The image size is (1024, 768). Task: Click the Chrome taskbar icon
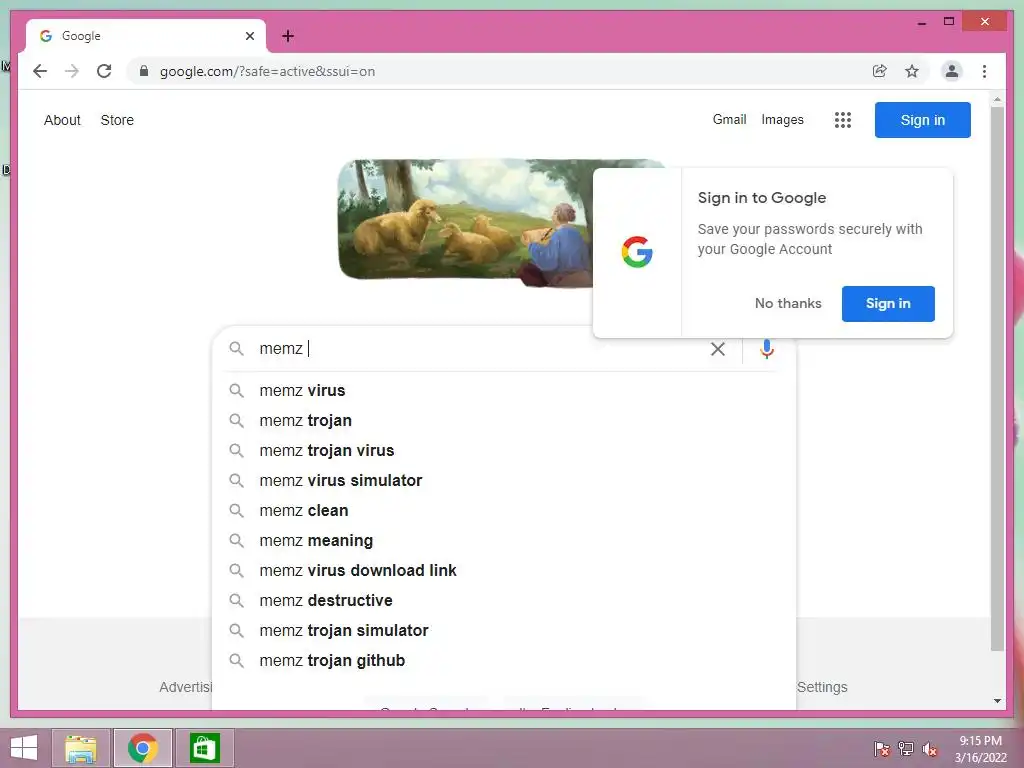pos(143,748)
